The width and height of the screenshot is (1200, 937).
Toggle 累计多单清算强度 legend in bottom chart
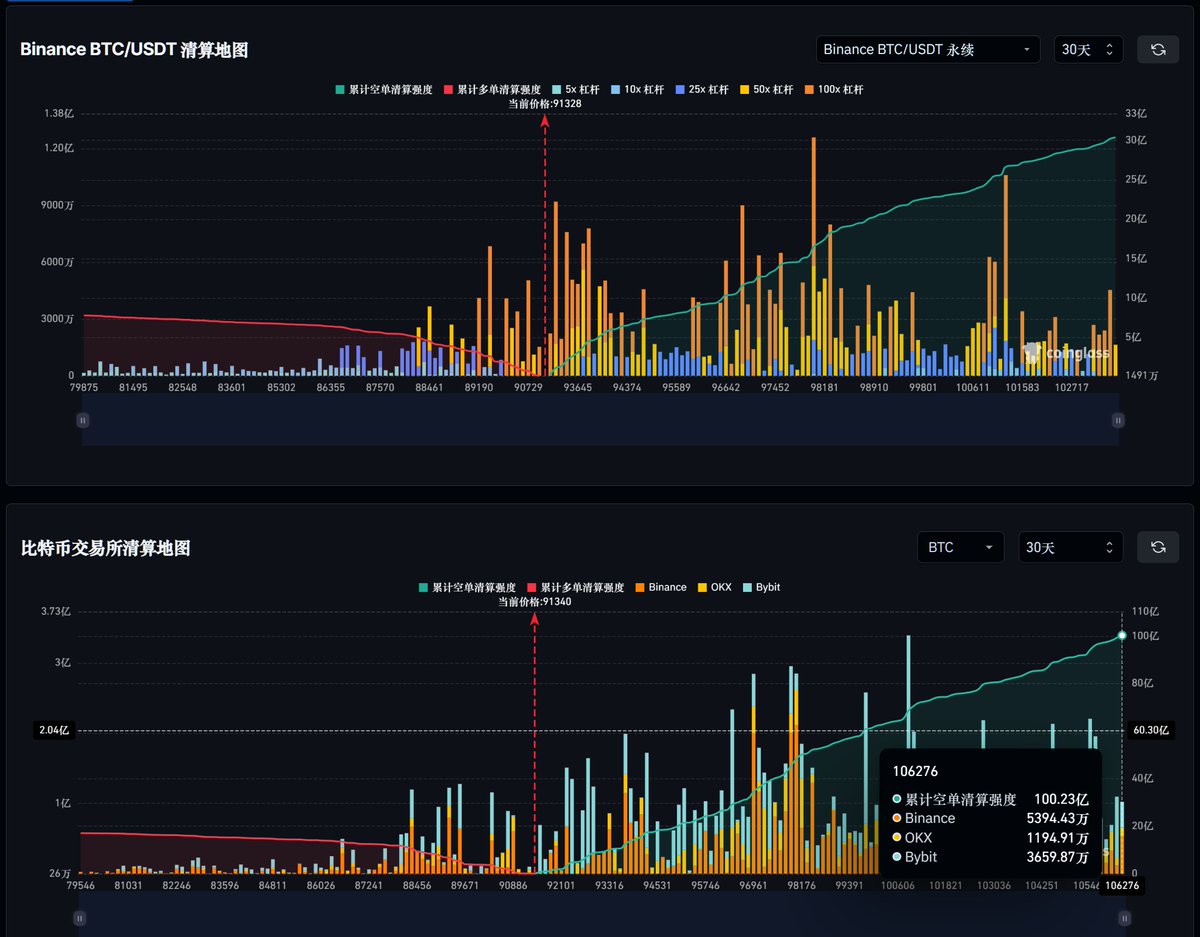(x=576, y=587)
